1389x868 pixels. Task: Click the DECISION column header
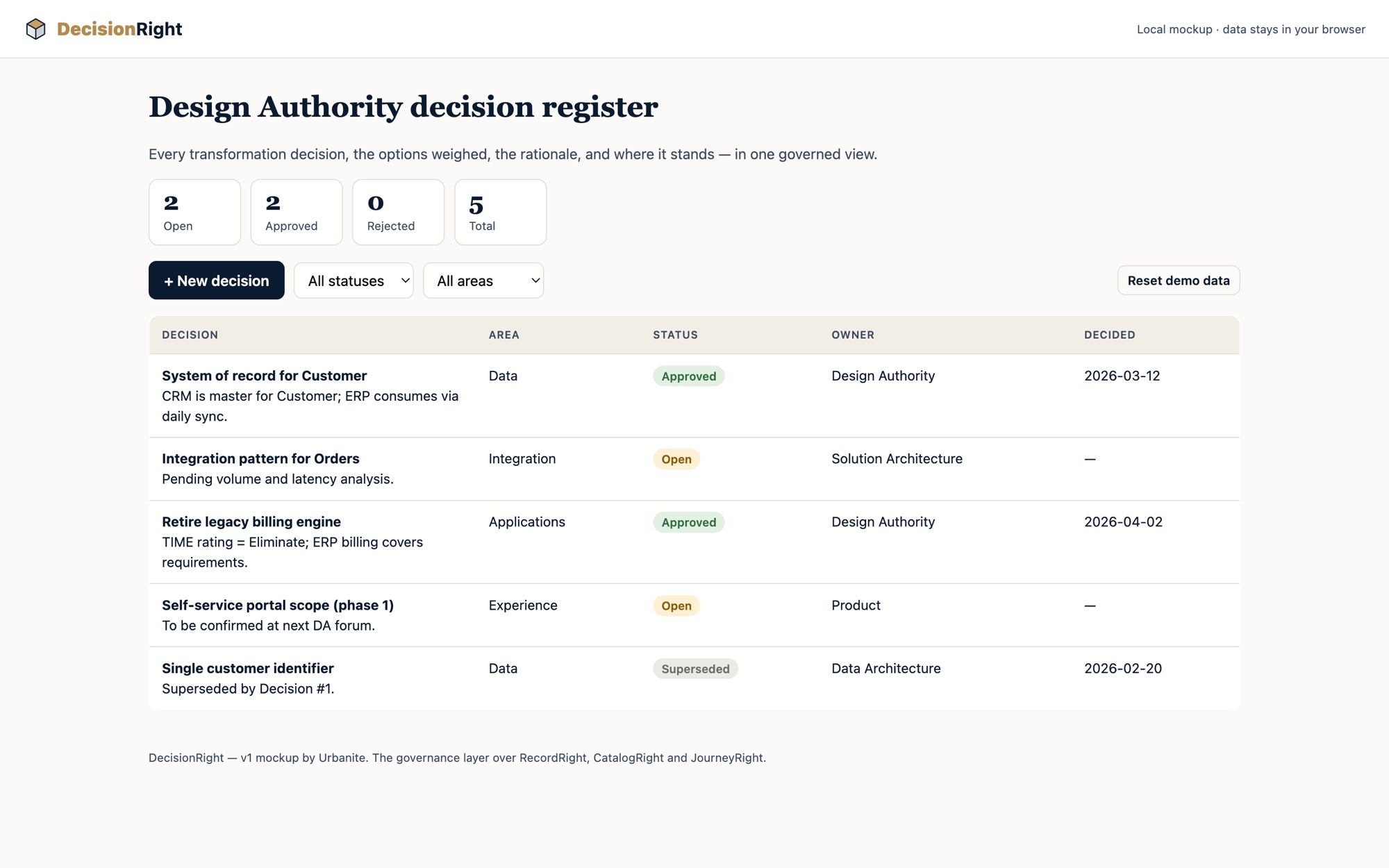190,335
